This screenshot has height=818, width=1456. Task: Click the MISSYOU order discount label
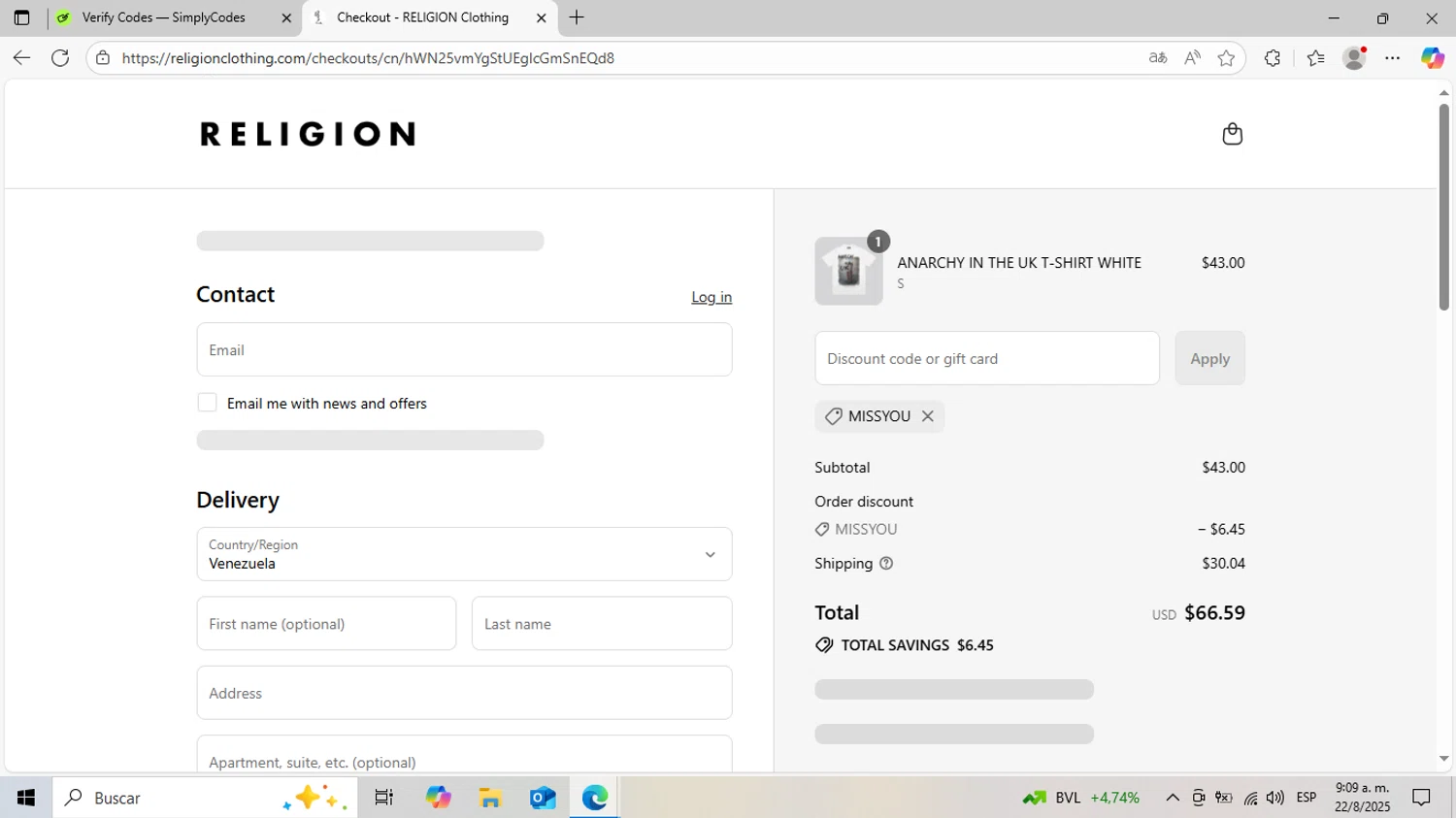click(x=866, y=530)
